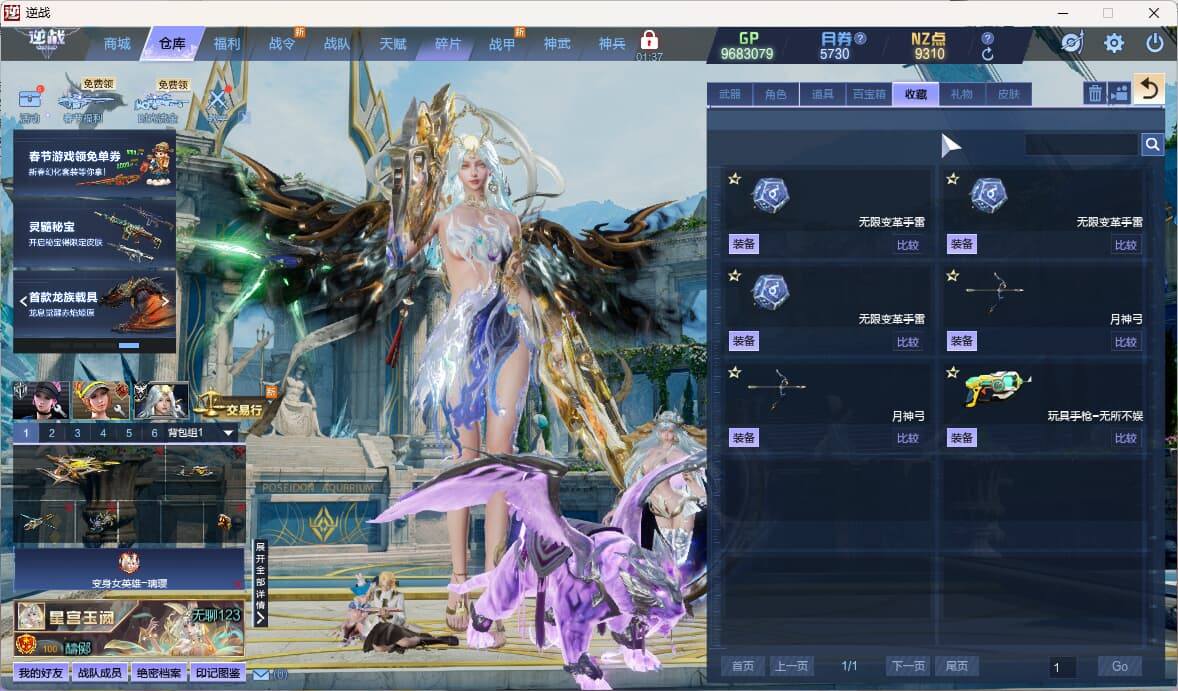
Task: Compare the 玩具手枪-无所不娱 with 比较
Action: tap(1125, 438)
